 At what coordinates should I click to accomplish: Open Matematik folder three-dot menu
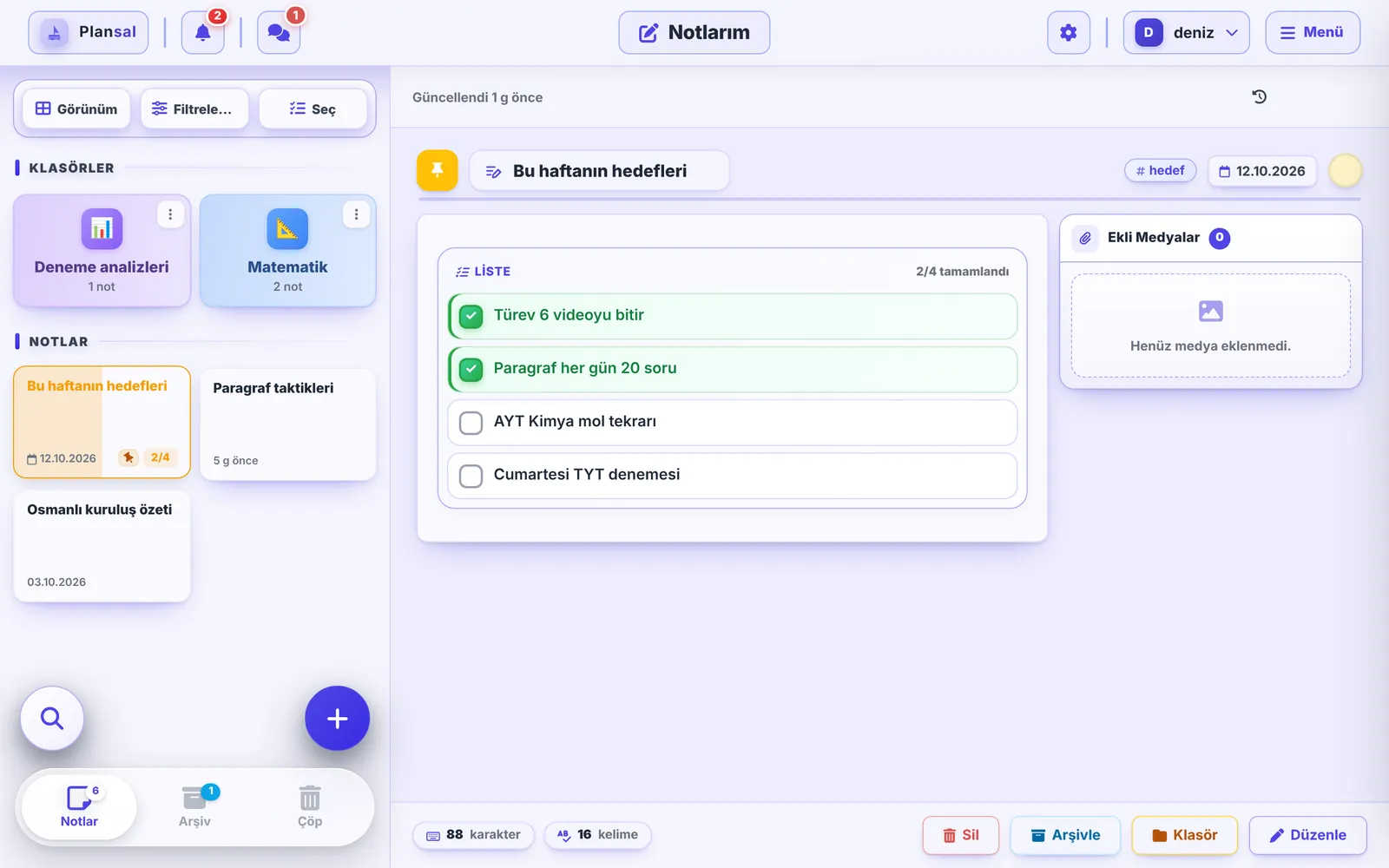(x=356, y=214)
